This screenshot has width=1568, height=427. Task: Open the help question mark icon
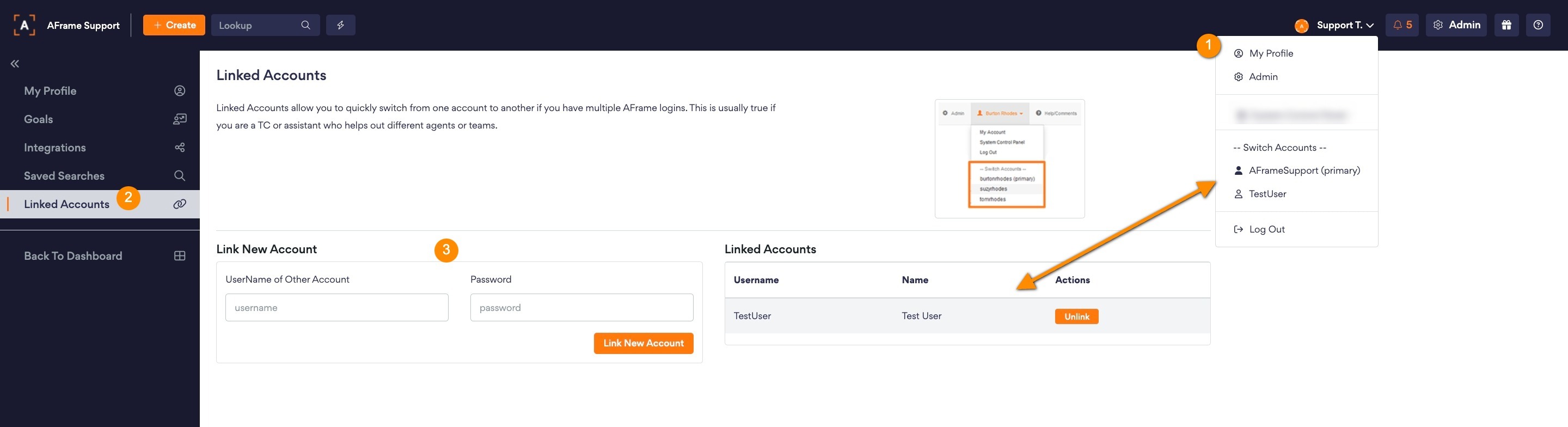point(1538,25)
